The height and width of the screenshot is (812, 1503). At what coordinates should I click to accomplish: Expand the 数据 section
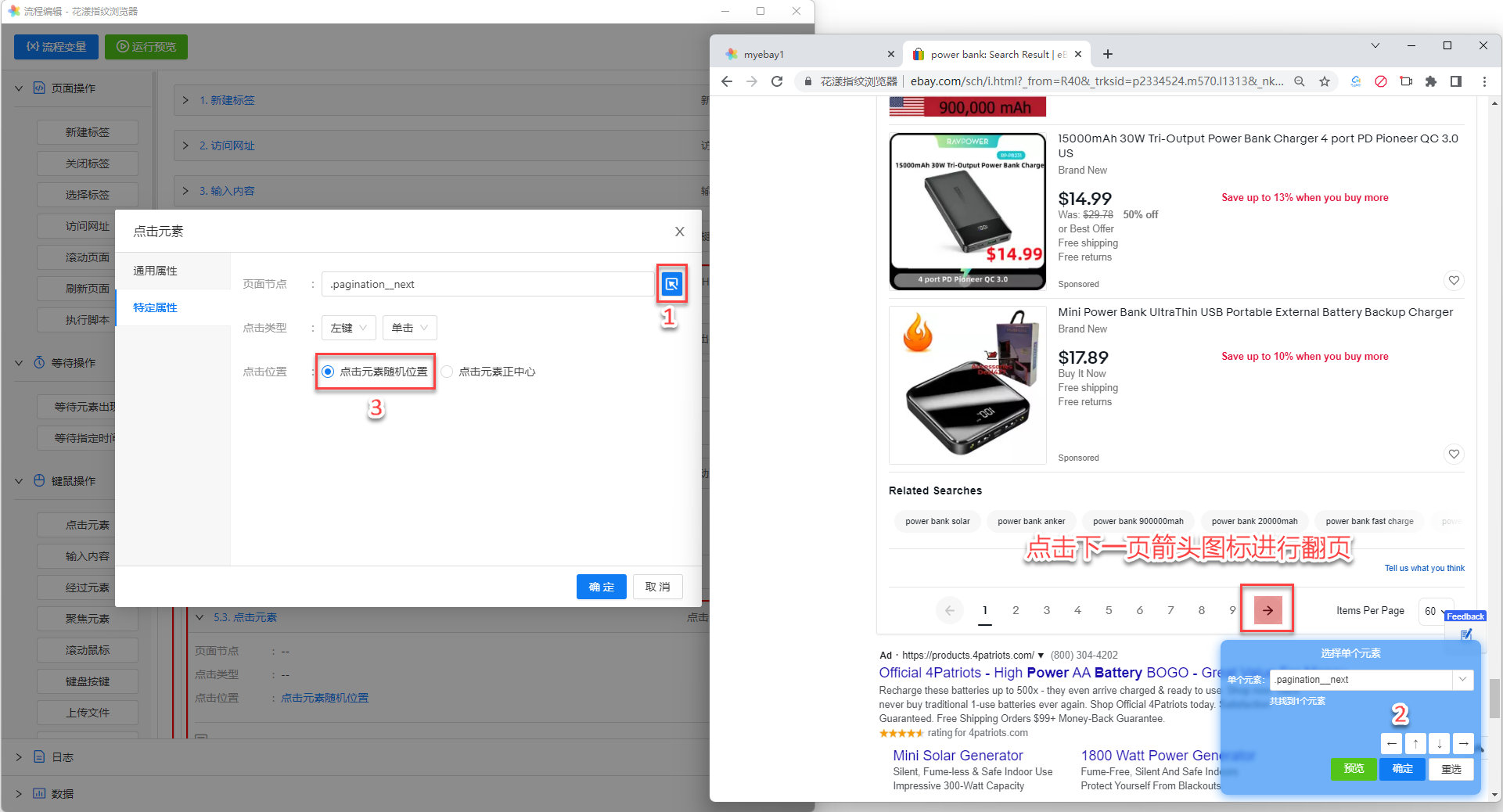click(x=19, y=794)
